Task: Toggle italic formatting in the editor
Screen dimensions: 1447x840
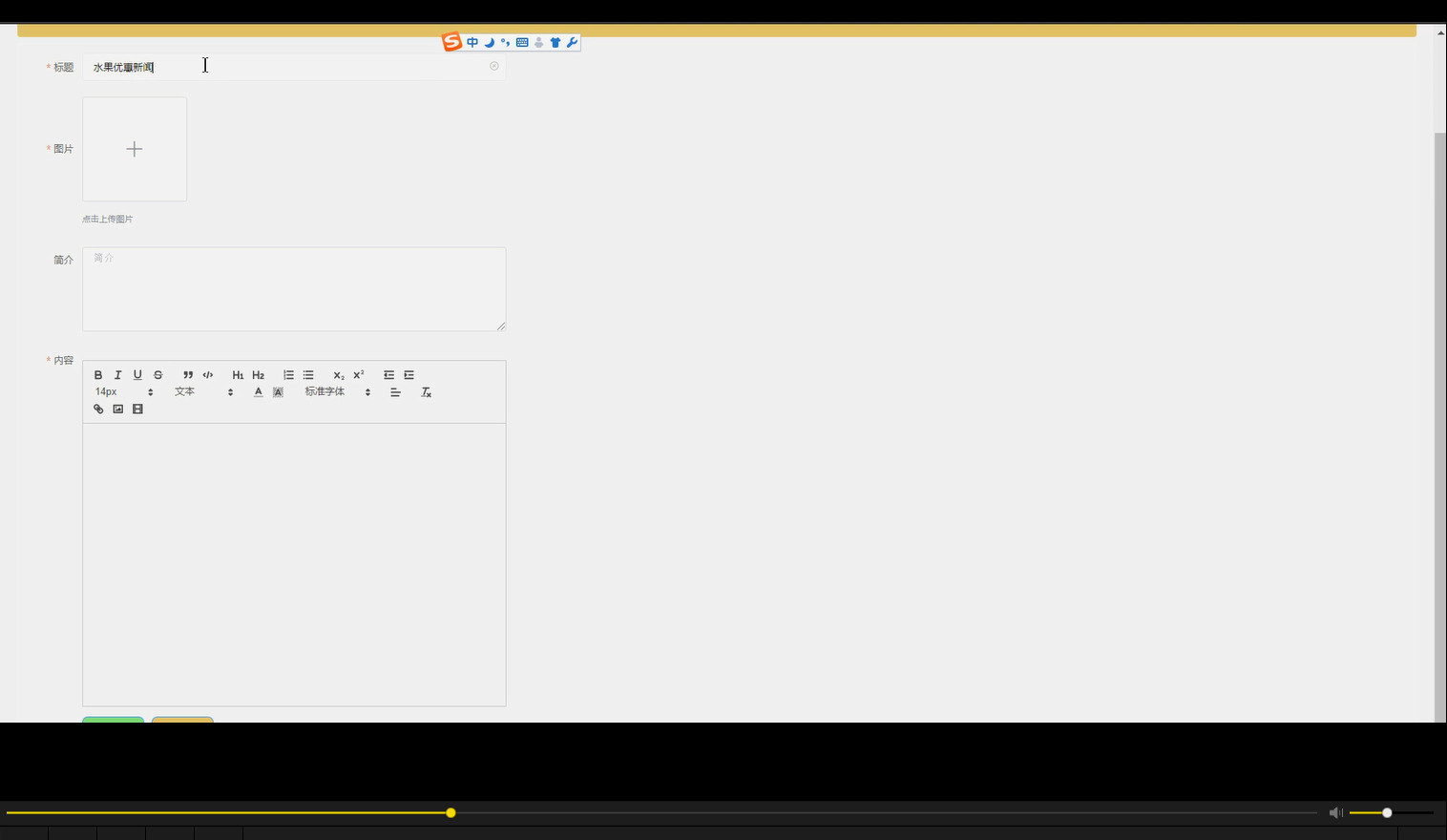Action: 118,375
